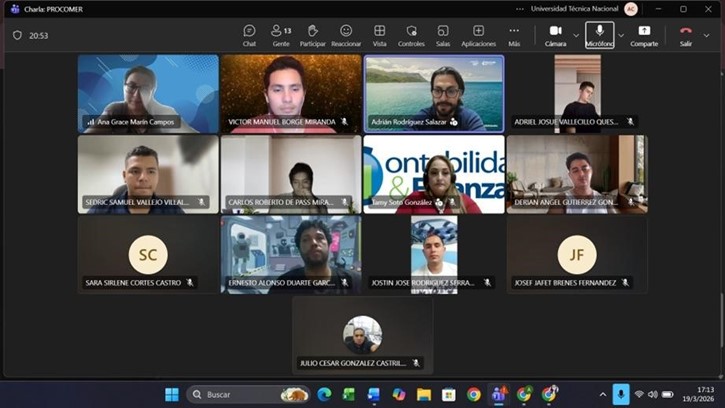Change layout using the Vista button

(380, 35)
